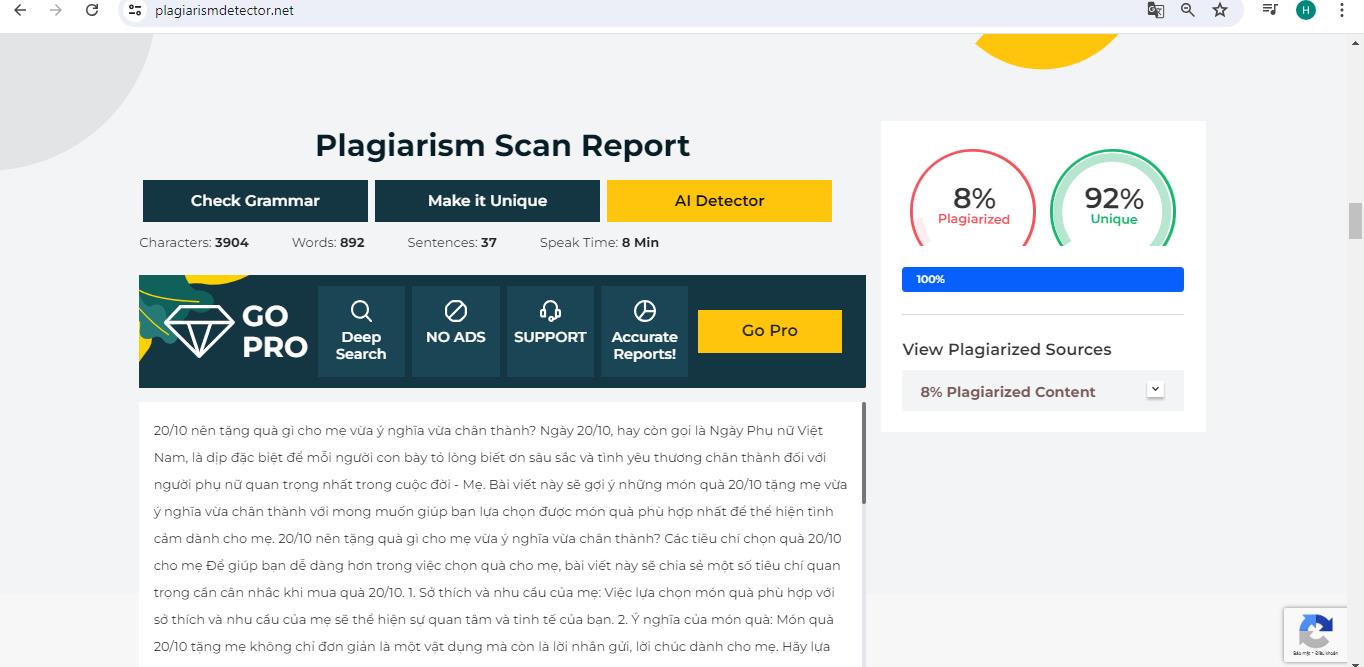Screen dimensions: 1364x667
Task: Click the Accurate Reports tile
Action: pyautogui.click(x=644, y=331)
